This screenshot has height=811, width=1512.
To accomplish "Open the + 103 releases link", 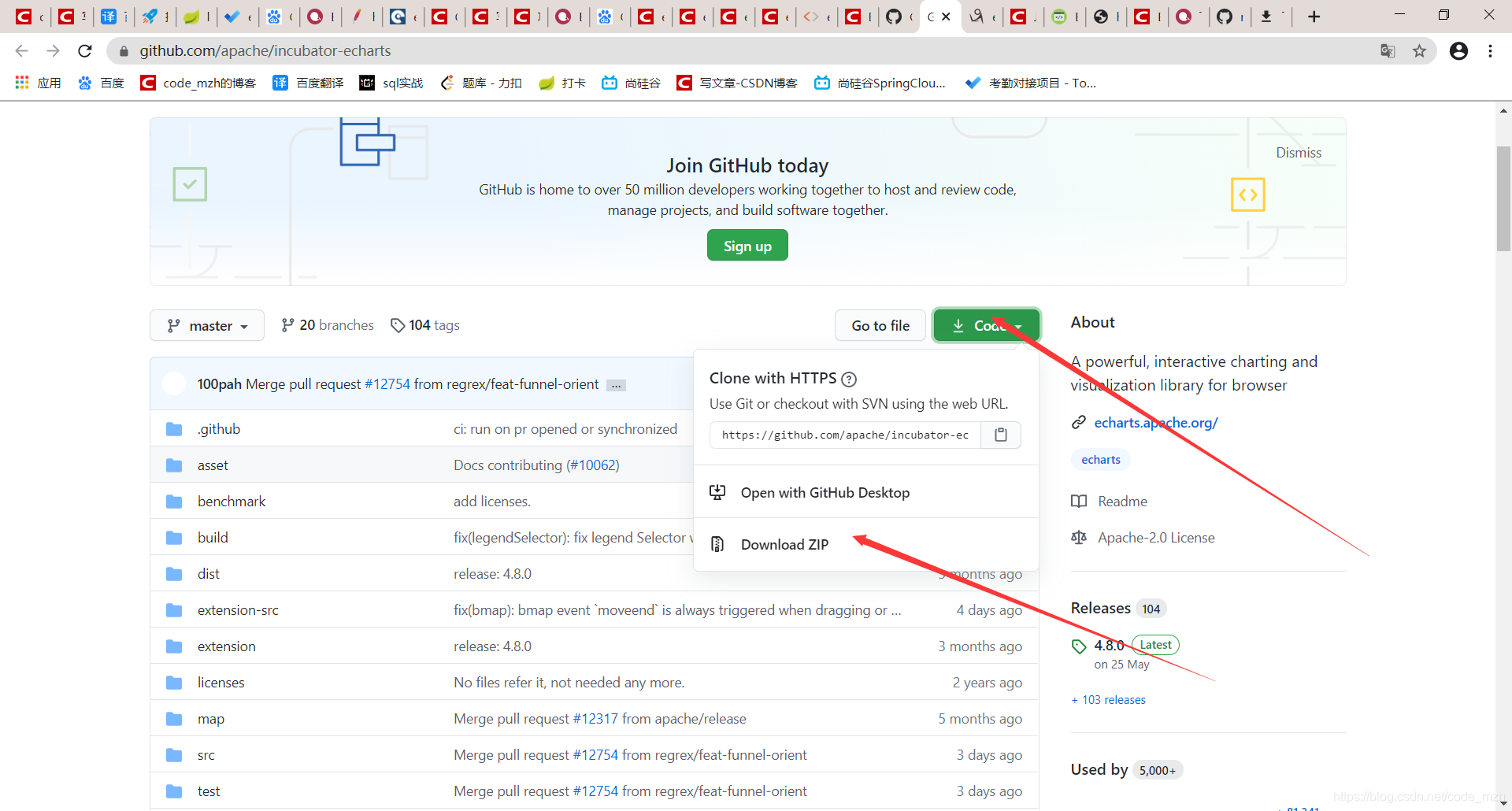I will 1108,700.
